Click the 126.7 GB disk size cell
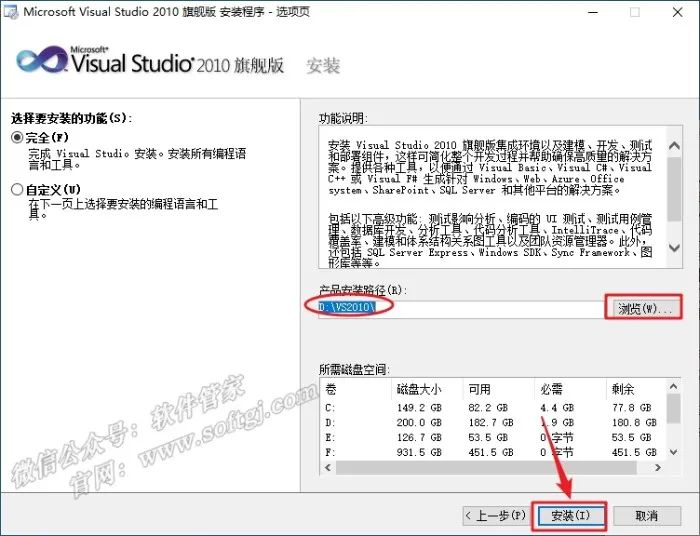This screenshot has height=536, width=700. [x=419, y=437]
